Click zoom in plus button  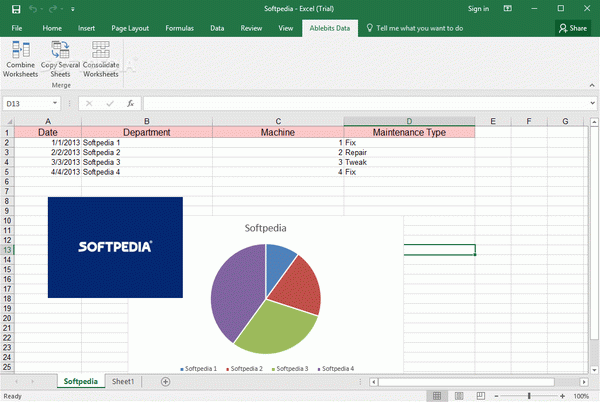coord(562,396)
